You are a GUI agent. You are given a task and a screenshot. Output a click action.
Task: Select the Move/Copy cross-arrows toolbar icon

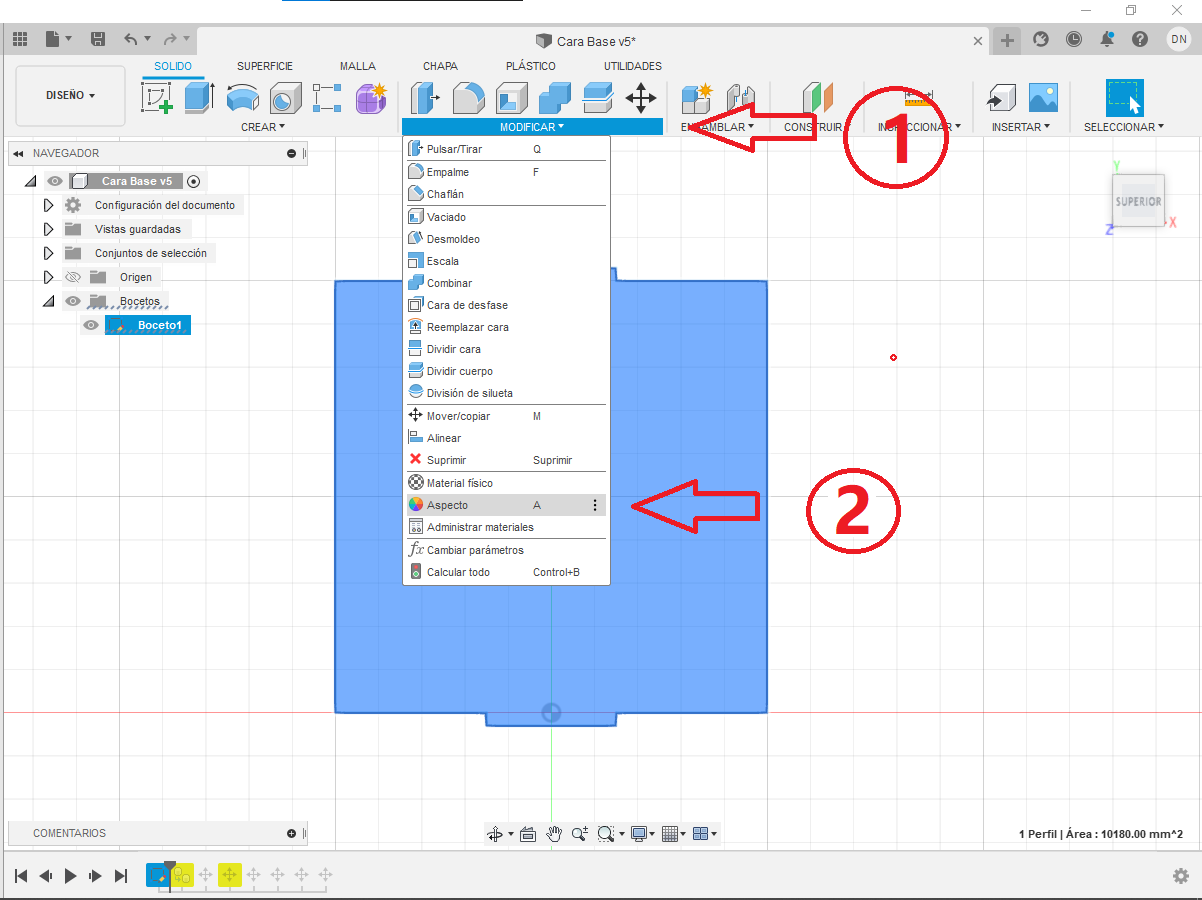click(x=640, y=98)
